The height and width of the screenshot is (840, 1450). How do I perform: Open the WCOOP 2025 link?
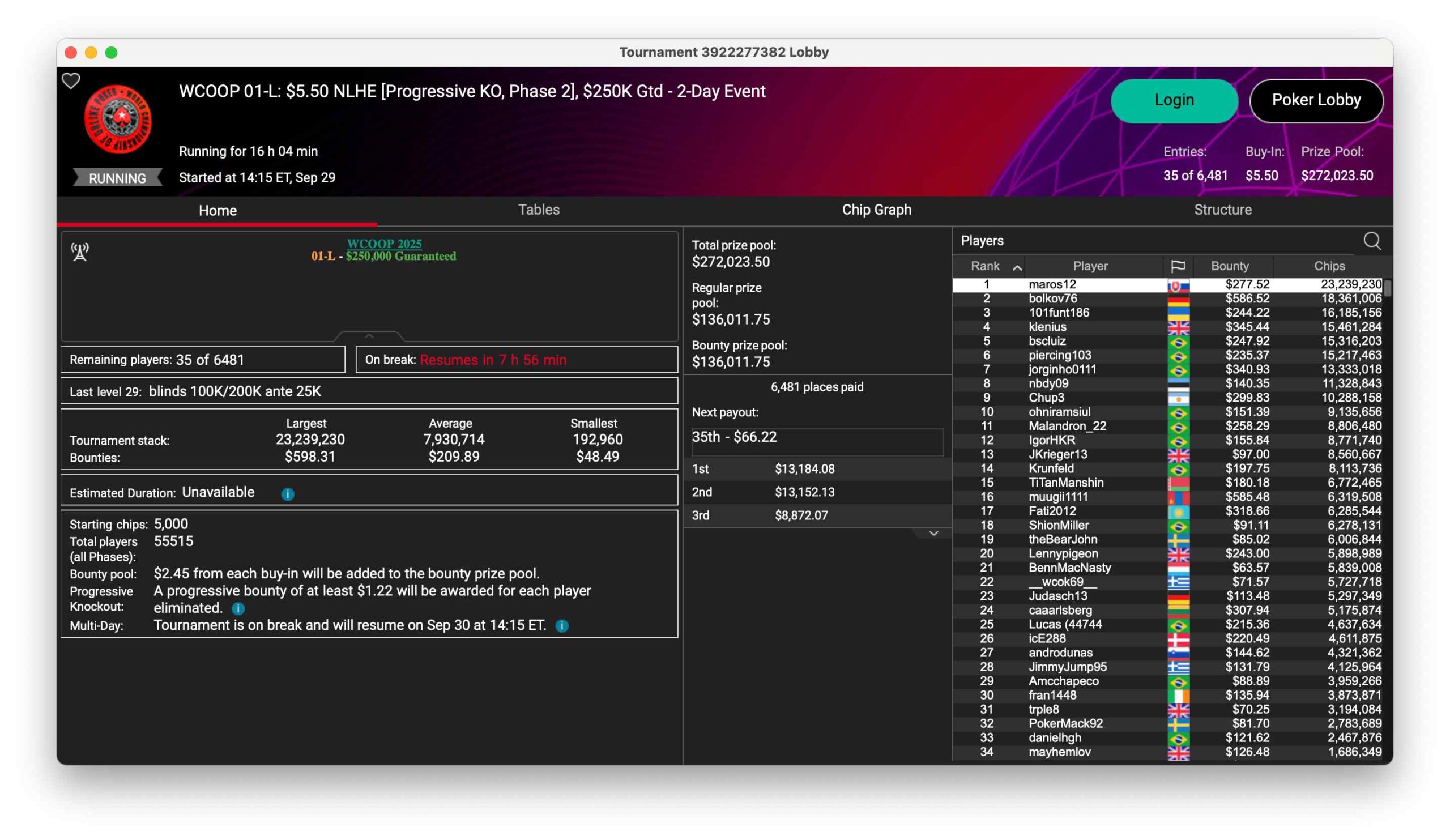pos(384,244)
